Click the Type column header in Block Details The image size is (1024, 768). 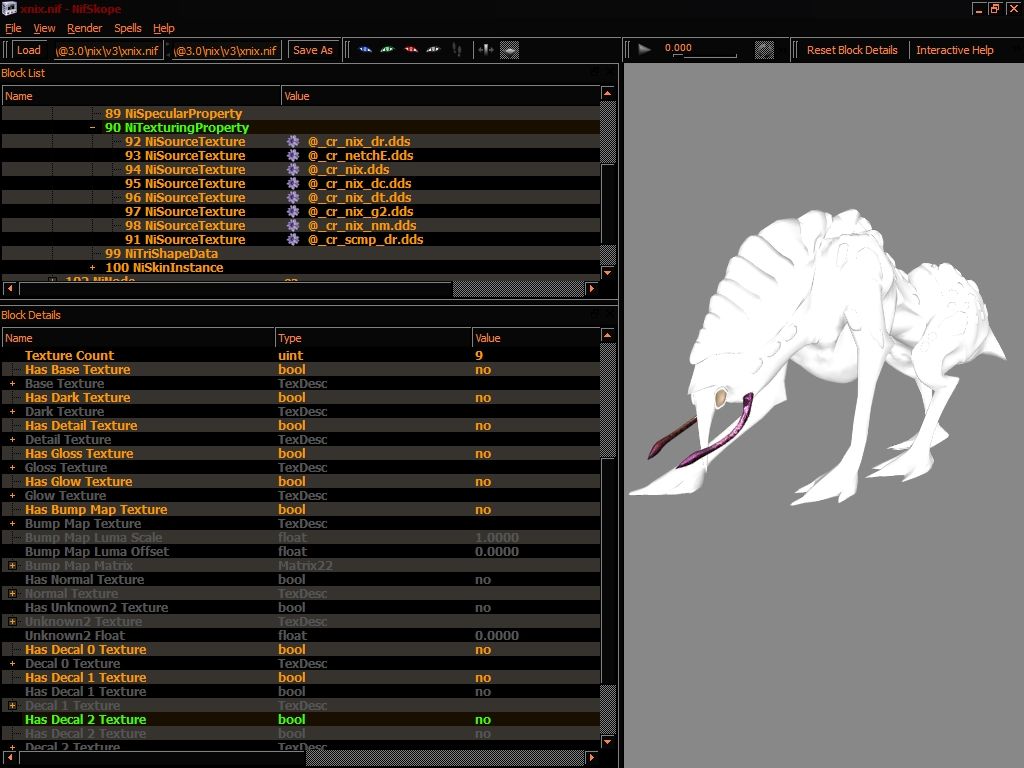(x=373, y=338)
